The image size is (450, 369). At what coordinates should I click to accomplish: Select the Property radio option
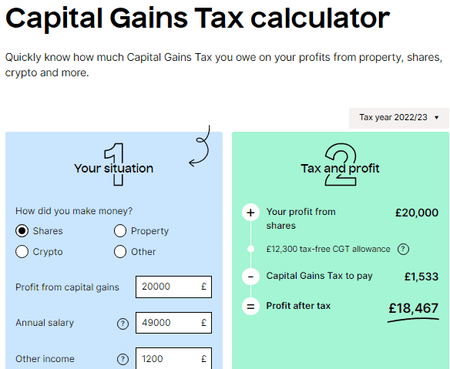coord(120,231)
